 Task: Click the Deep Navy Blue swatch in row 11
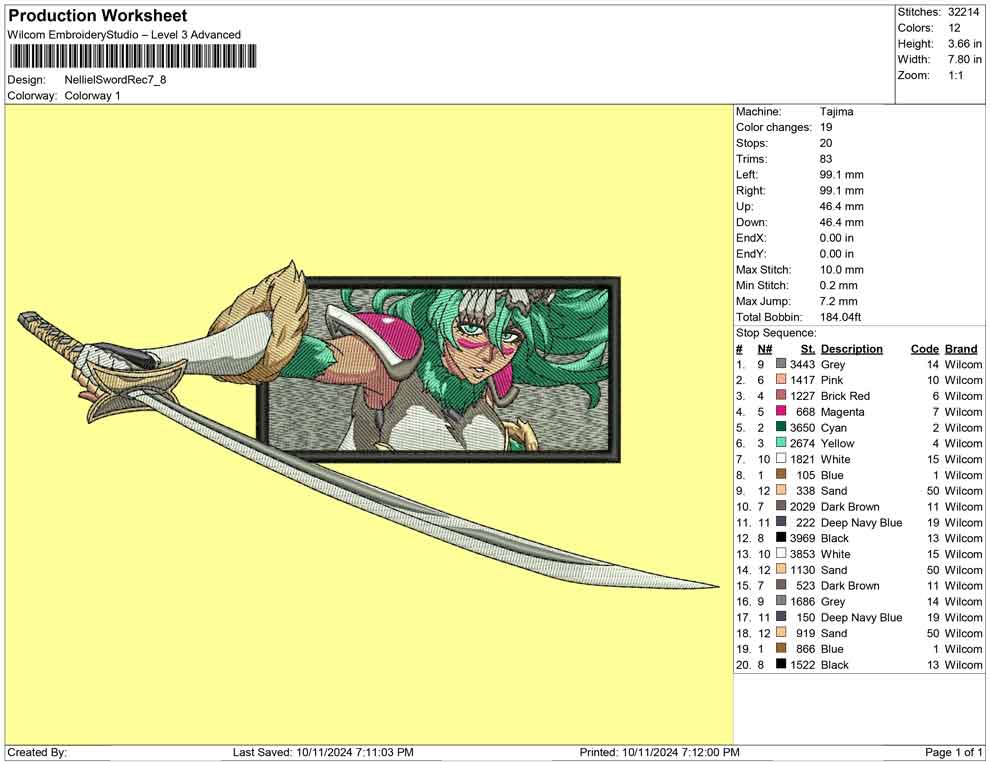781,522
